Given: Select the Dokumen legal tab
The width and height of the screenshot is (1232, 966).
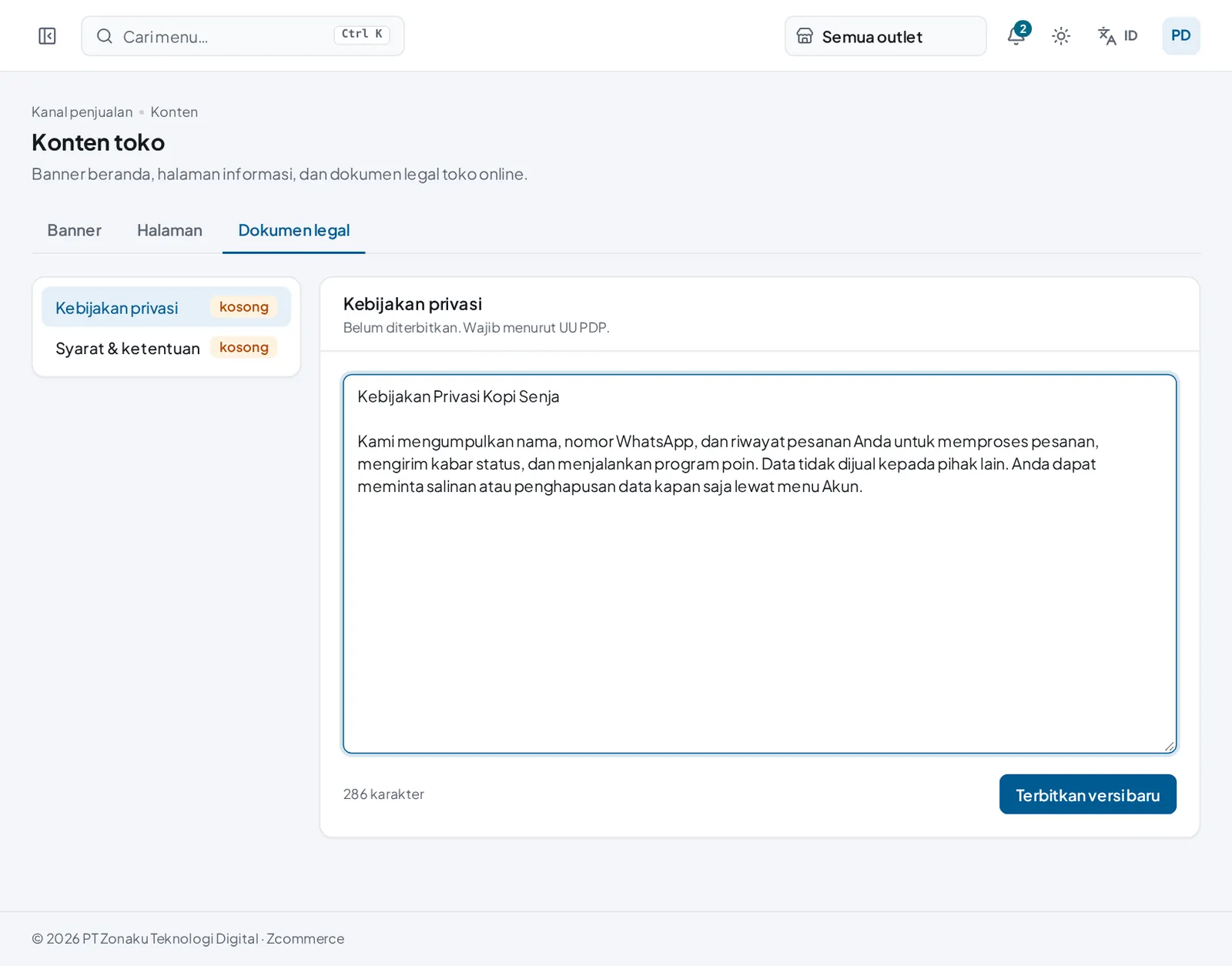Looking at the screenshot, I should [293, 230].
